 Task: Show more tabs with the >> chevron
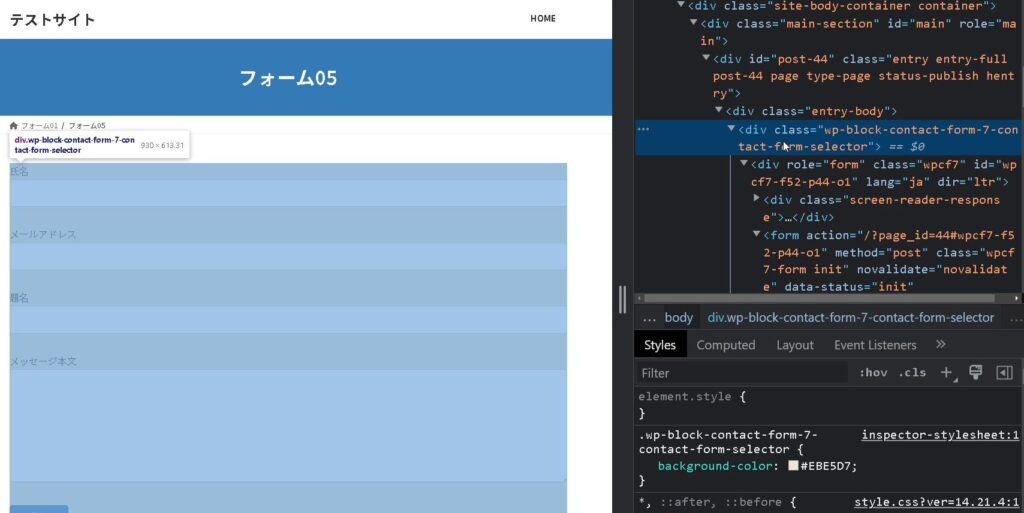pyautogui.click(x=940, y=344)
